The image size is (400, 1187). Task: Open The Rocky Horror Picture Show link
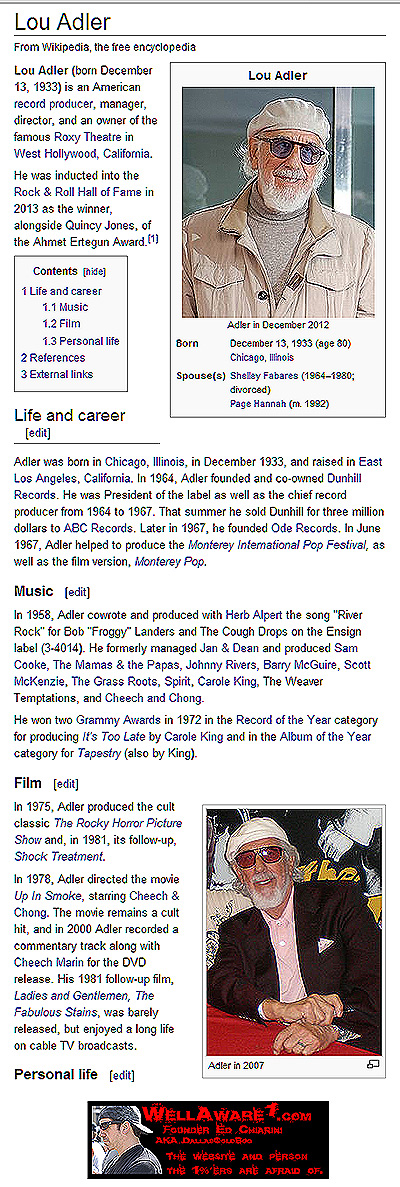98,830
